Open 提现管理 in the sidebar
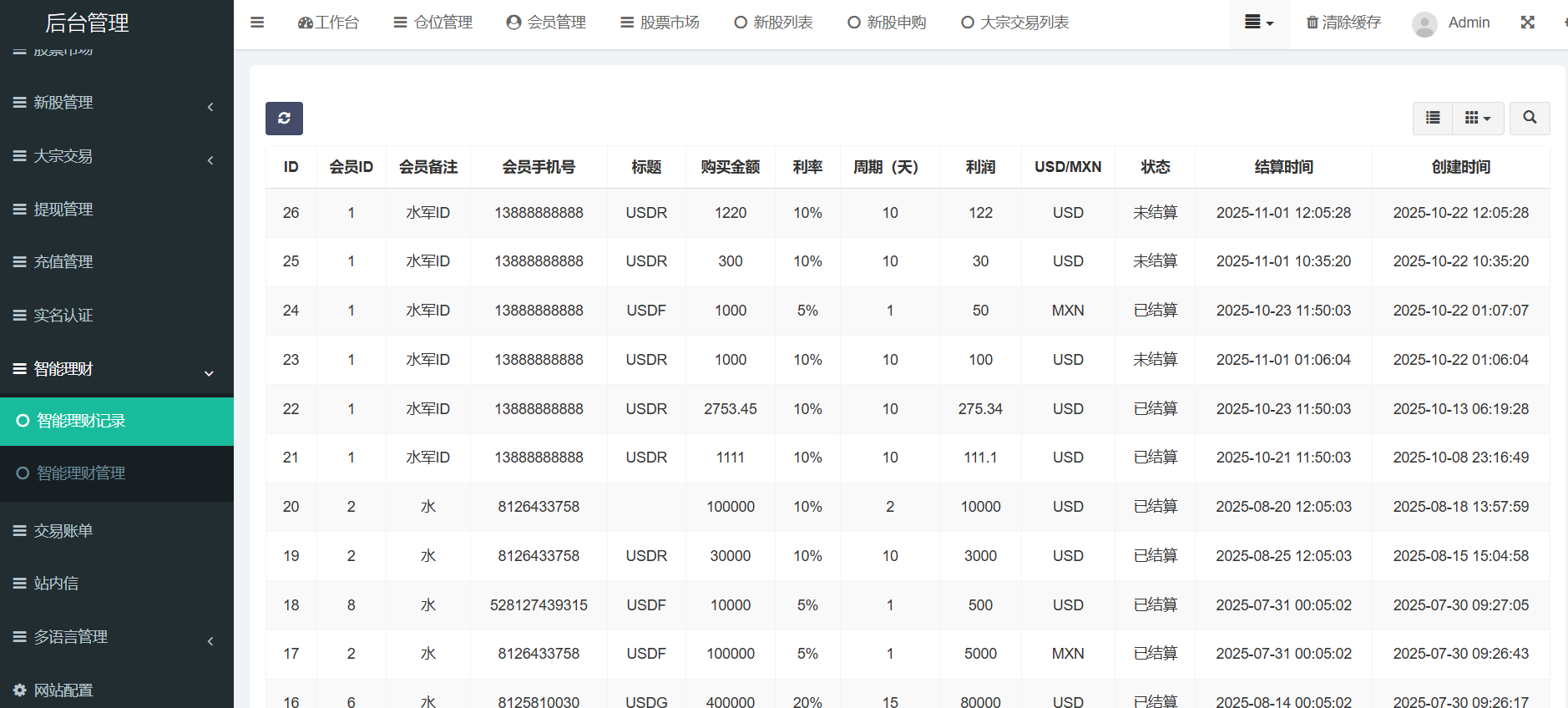The width and height of the screenshot is (1568, 708). pos(63,210)
